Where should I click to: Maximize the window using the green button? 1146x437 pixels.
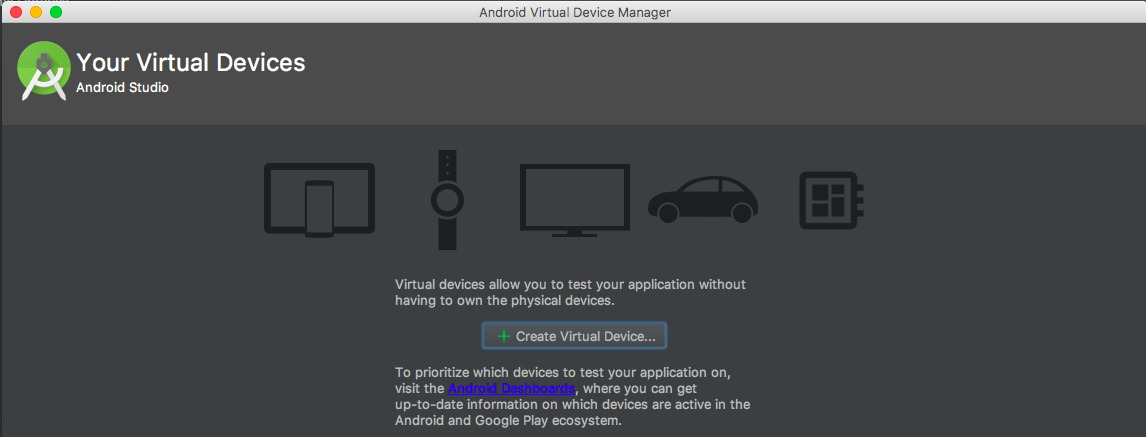click(56, 12)
